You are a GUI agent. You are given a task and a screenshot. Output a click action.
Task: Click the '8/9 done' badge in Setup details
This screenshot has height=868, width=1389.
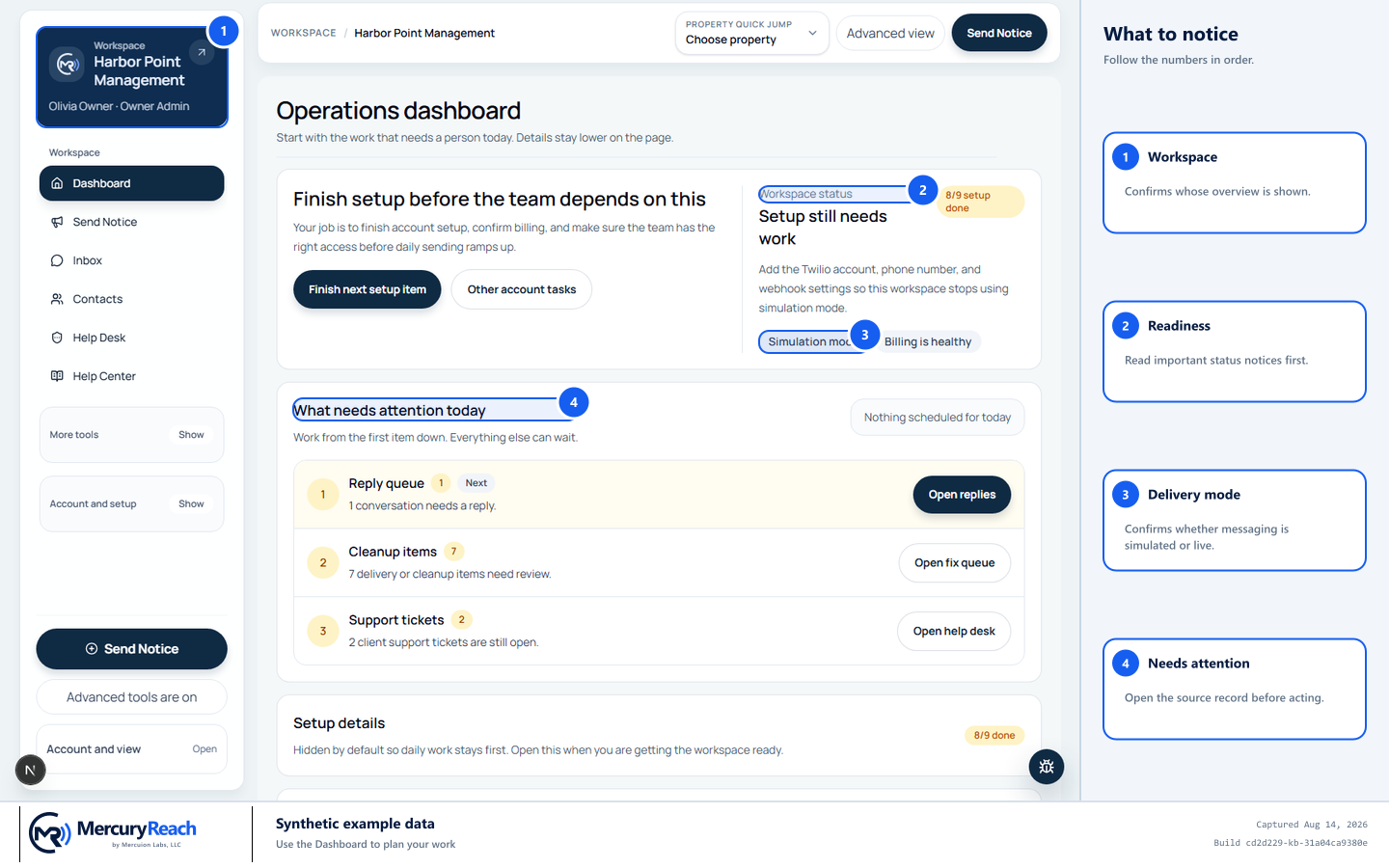coord(994,736)
